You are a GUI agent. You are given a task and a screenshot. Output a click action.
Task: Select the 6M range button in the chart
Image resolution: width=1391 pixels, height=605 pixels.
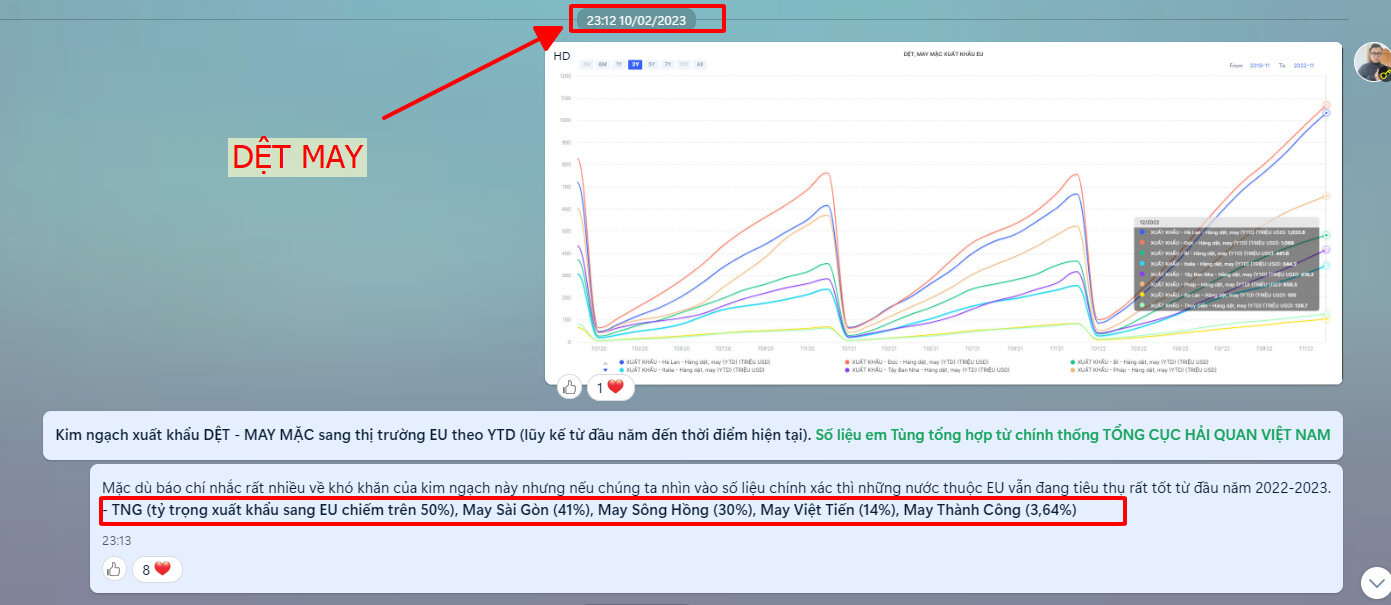603,64
